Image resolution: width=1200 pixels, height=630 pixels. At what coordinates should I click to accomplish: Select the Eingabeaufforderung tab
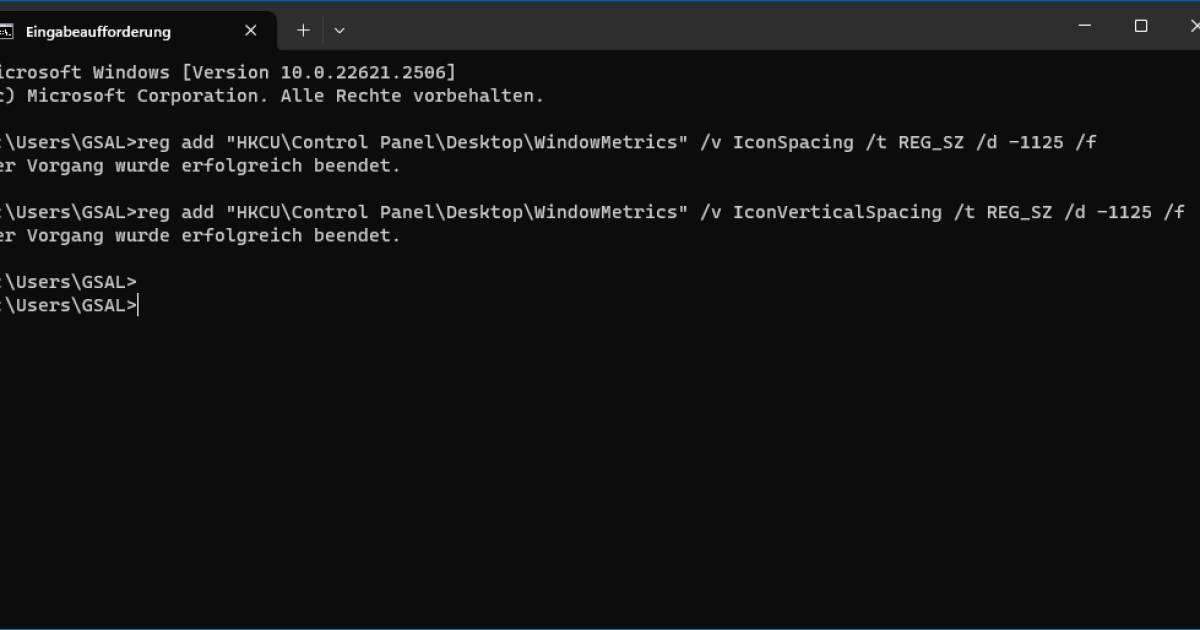click(98, 31)
